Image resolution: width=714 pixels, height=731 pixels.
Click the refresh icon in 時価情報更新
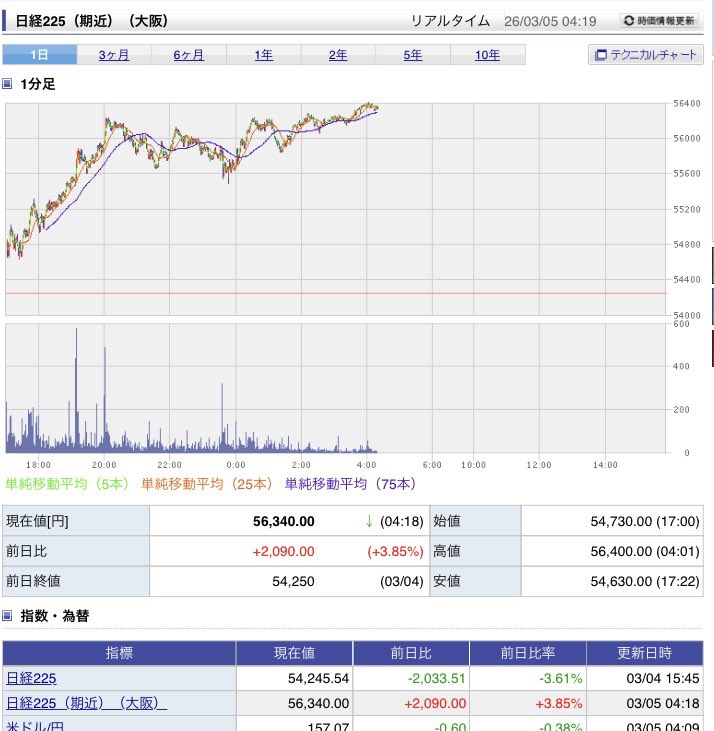pyautogui.click(x=629, y=21)
